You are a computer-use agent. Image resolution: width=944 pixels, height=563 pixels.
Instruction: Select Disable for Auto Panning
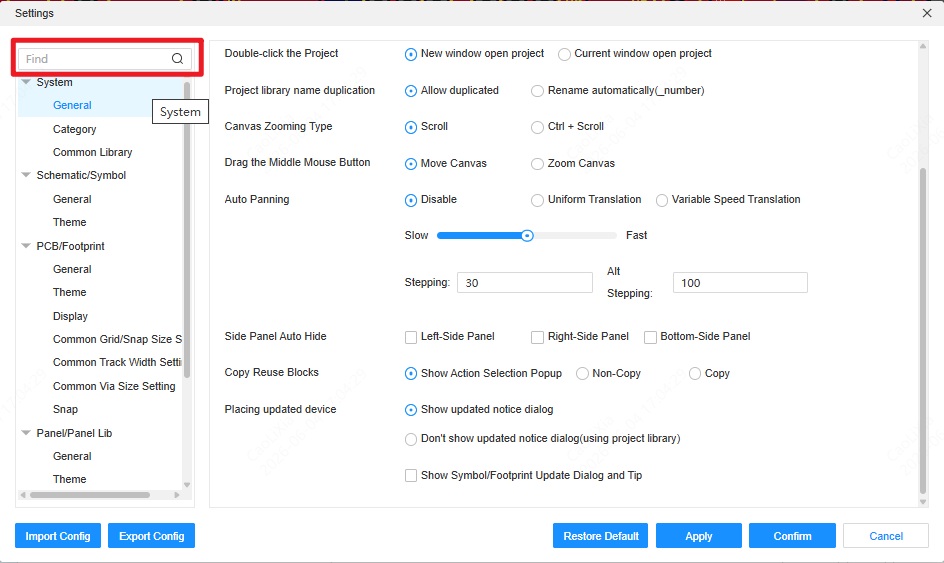click(411, 200)
